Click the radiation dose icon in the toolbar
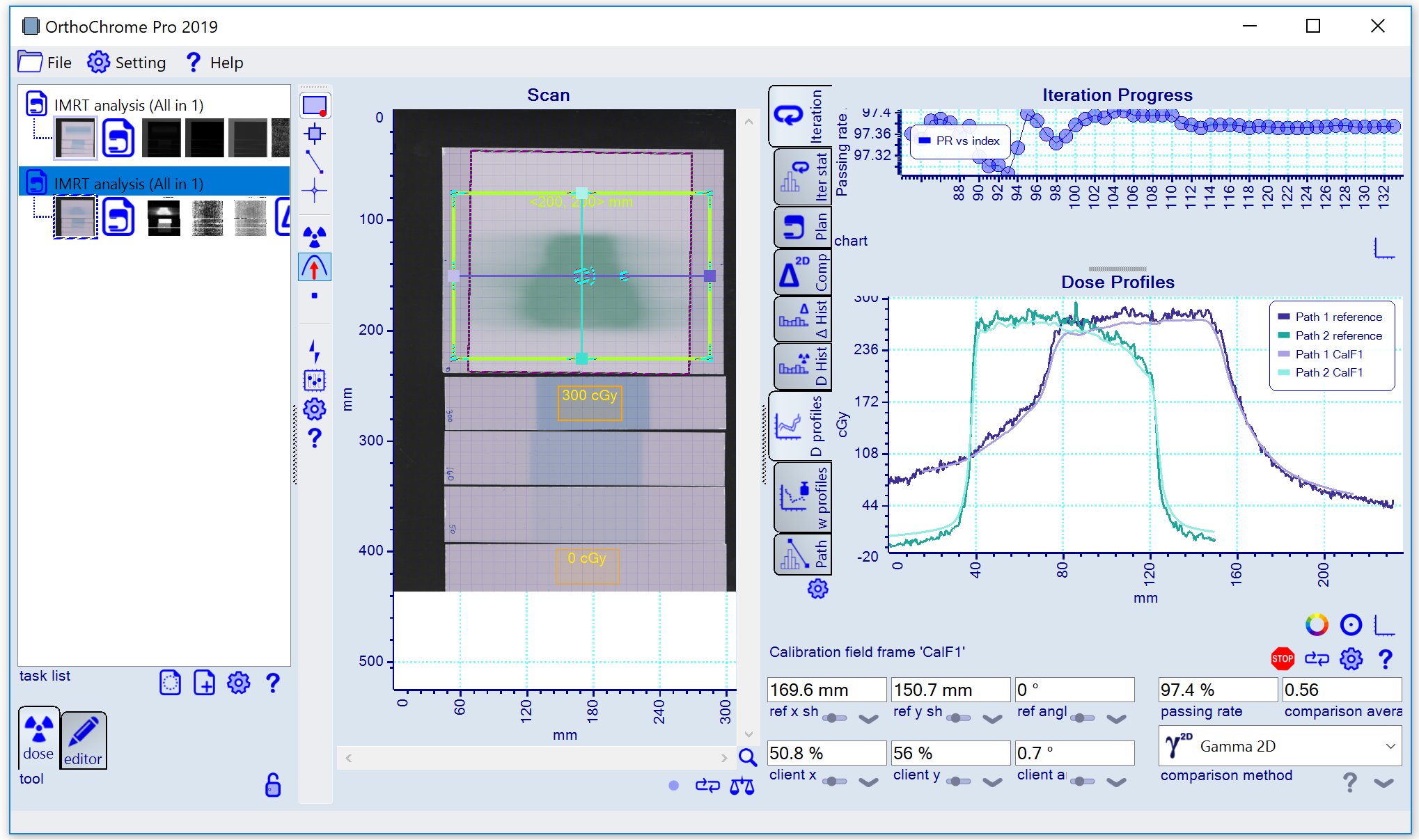 [x=315, y=237]
